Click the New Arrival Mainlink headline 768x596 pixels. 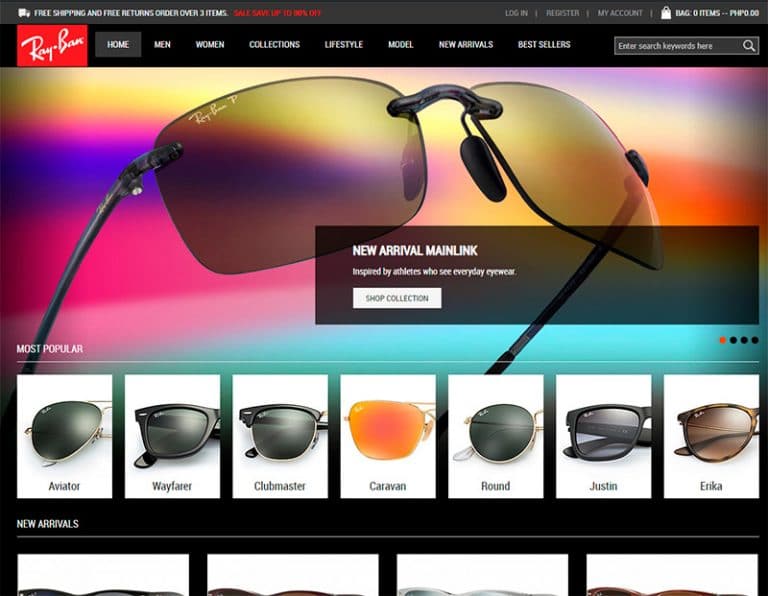[x=415, y=251]
